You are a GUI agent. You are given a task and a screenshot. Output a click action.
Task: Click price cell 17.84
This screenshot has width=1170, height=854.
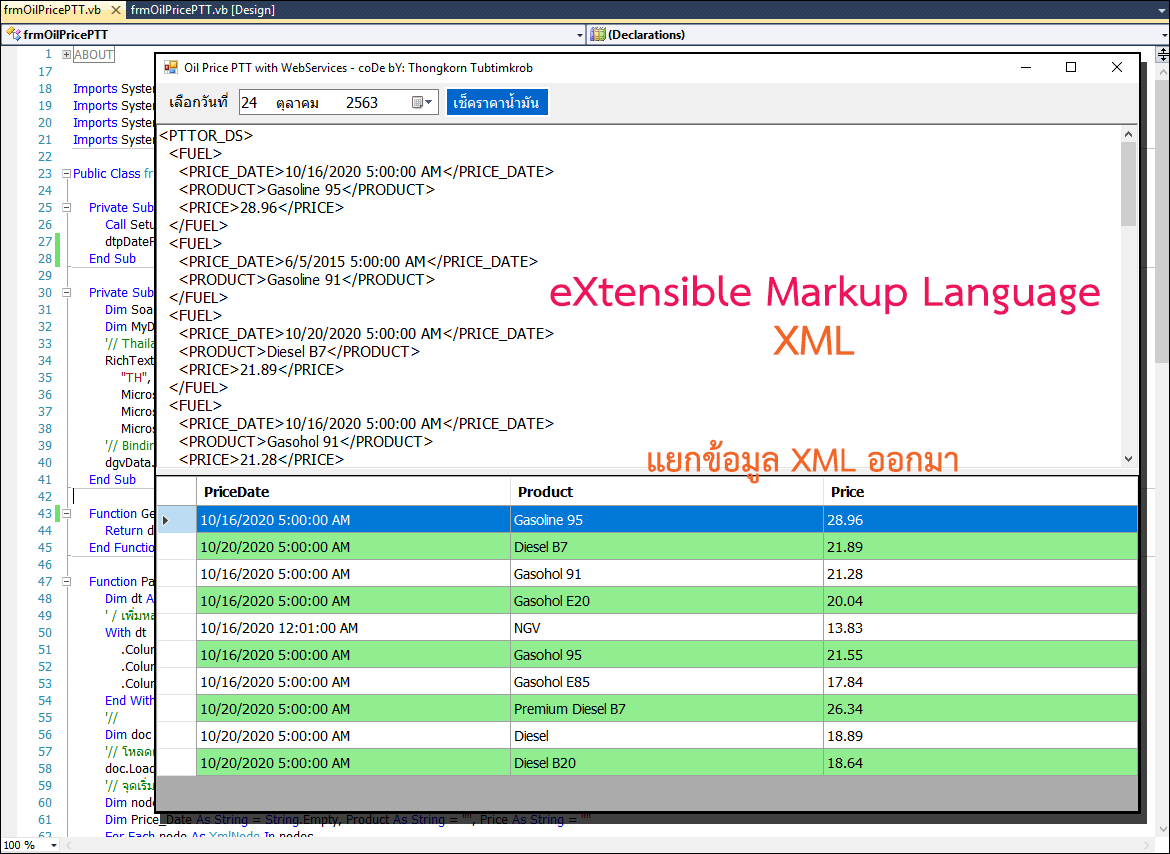click(x=980, y=682)
